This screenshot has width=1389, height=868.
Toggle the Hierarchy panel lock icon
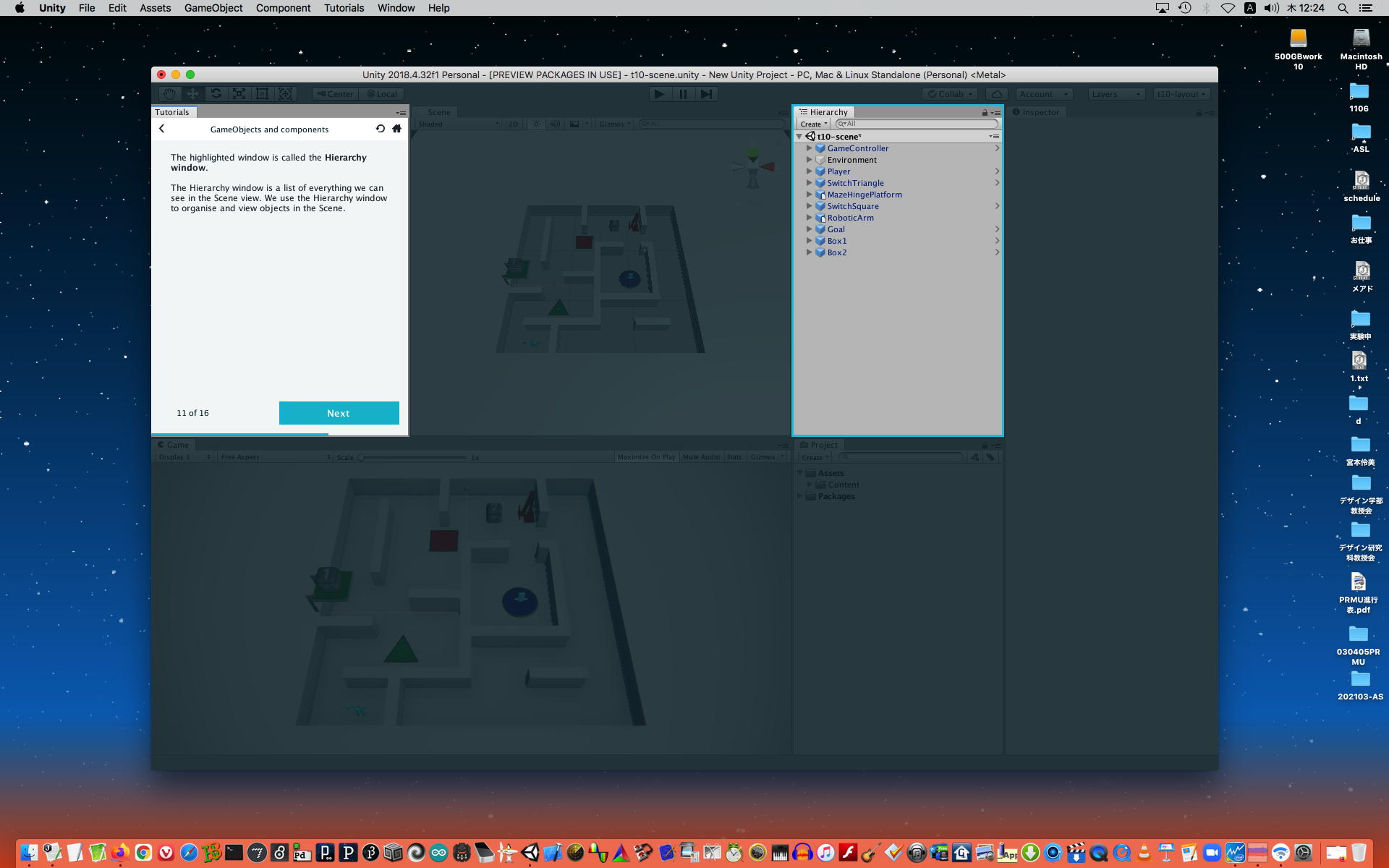(984, 112)
